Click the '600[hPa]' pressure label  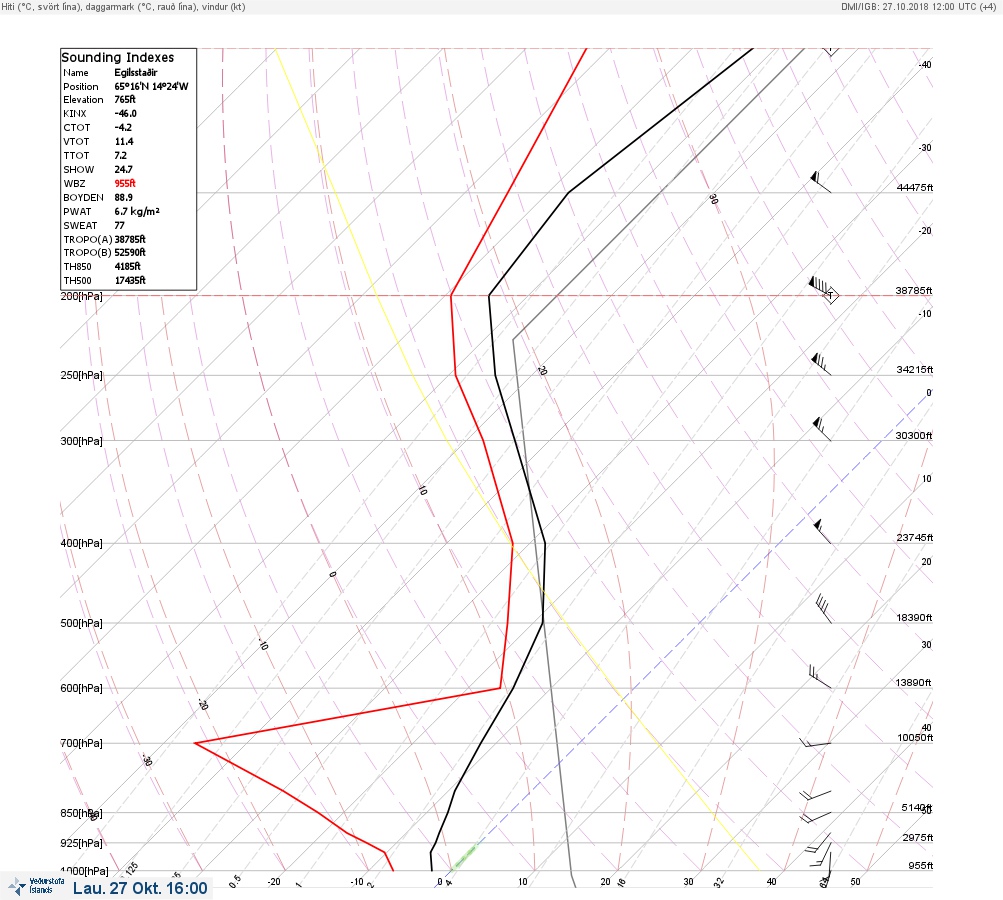pyautogui.click(x=81, y=688)
